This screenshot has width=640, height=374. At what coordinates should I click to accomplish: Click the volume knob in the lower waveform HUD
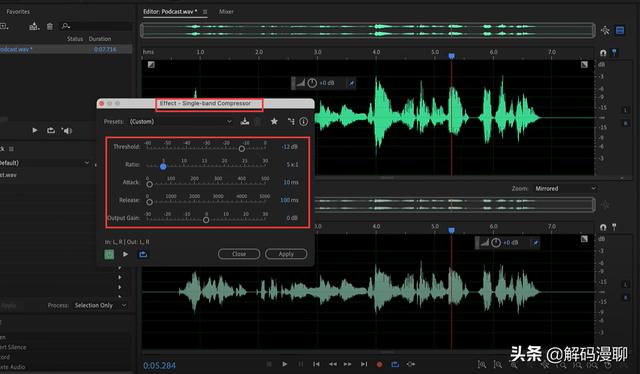point(496,243)
